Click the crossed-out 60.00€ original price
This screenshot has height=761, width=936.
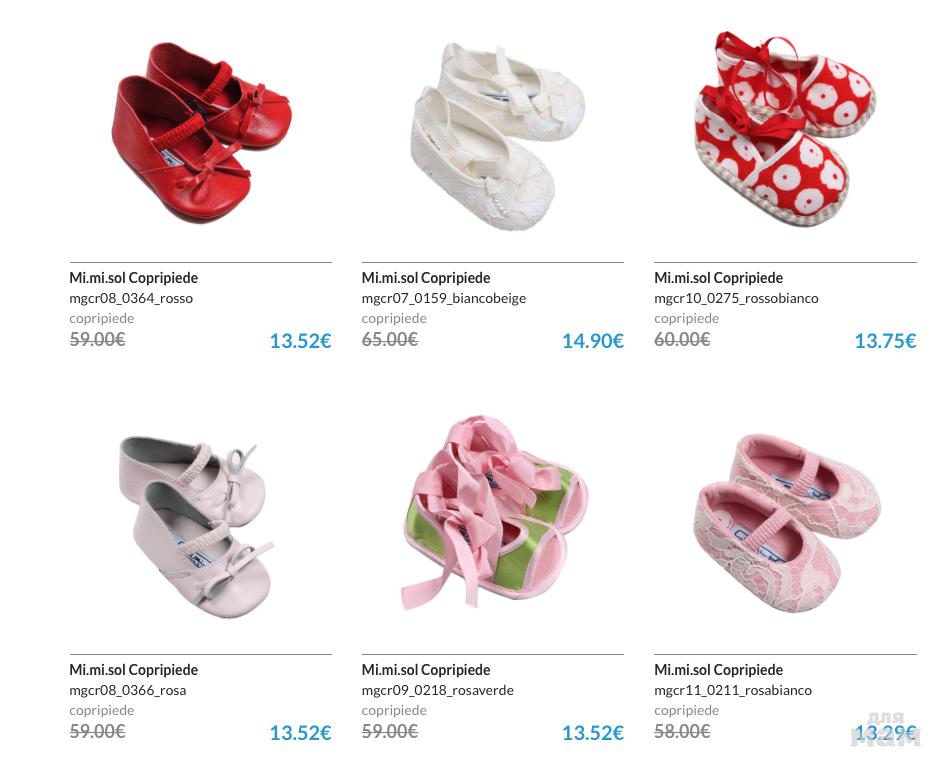[x=682, y=340]
